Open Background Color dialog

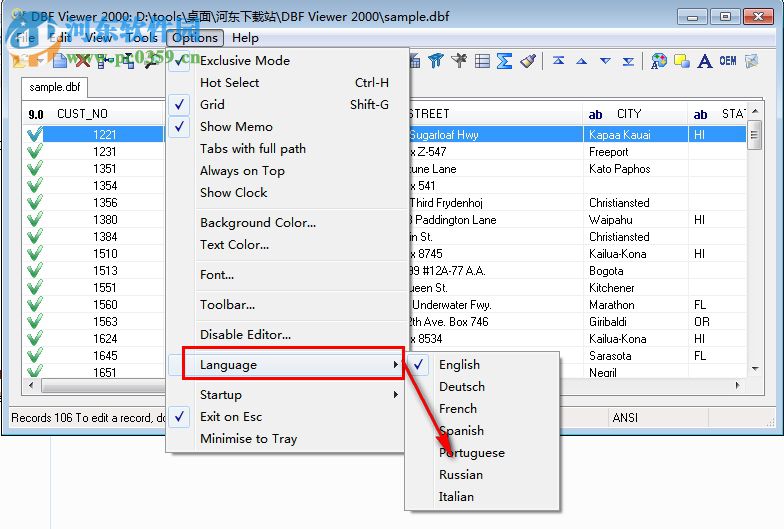click(286, 222)
